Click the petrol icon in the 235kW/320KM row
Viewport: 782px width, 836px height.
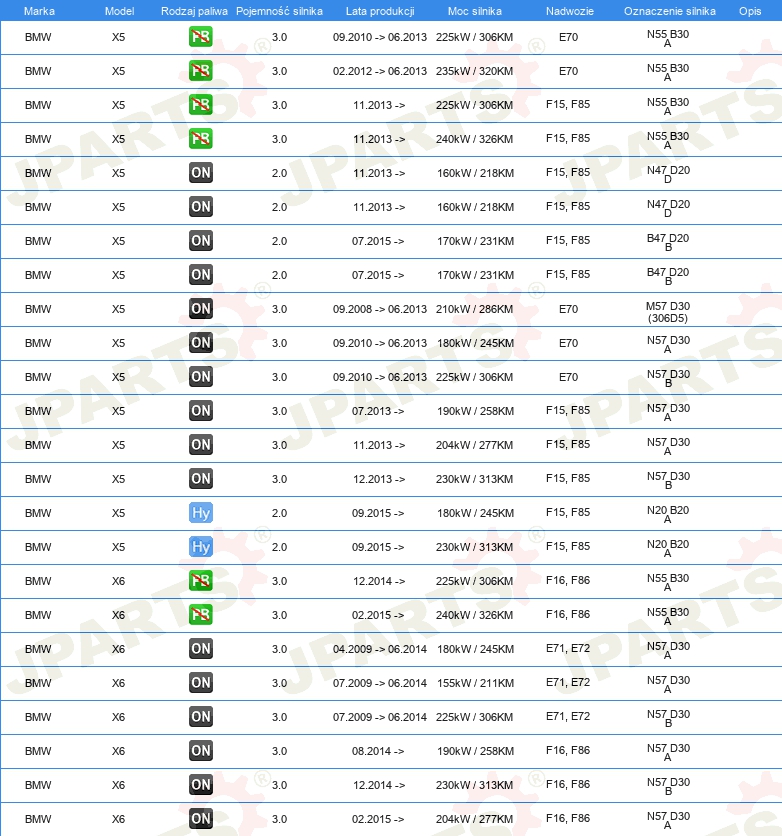pos(200,71)
